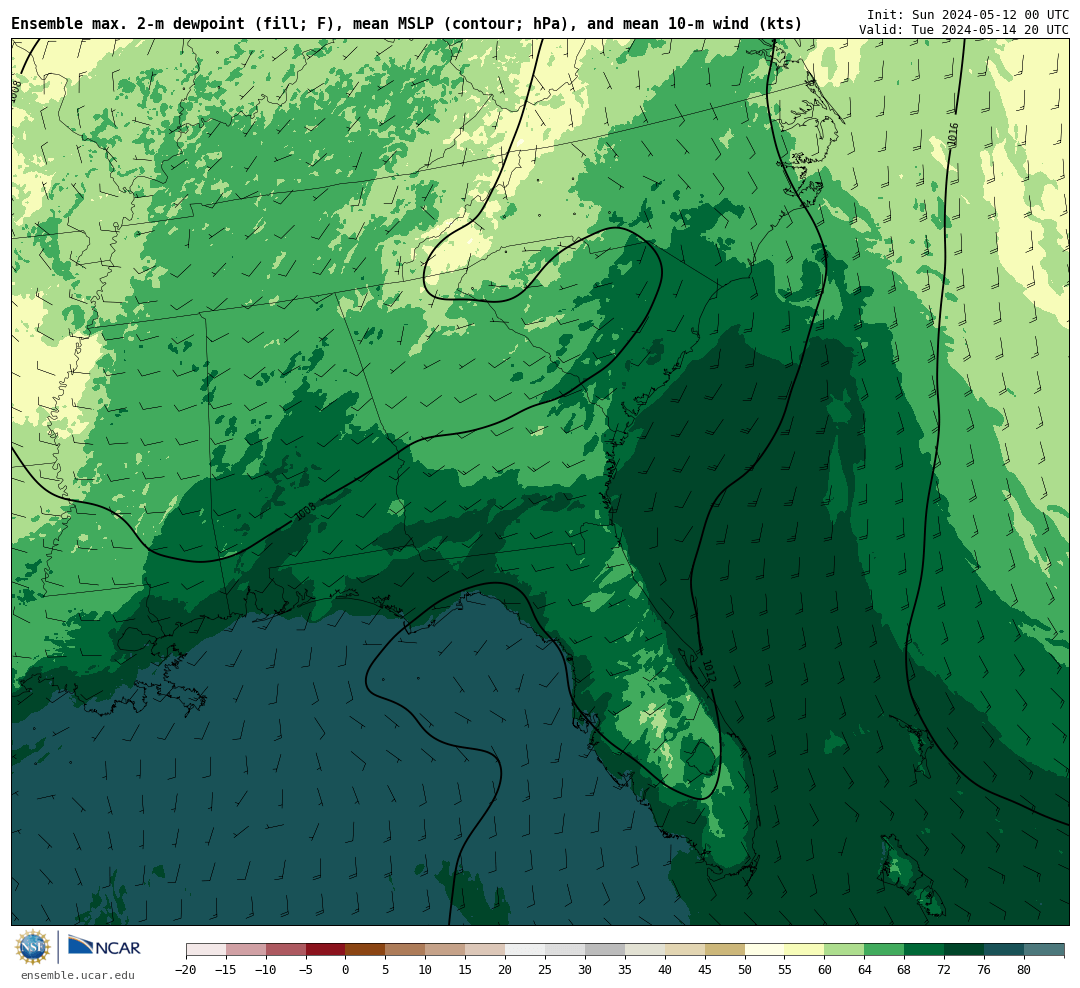Pick the tan swatch between 40 and 45
The width and height of the screenshot is (1080, 988).
tap(685, 950)
